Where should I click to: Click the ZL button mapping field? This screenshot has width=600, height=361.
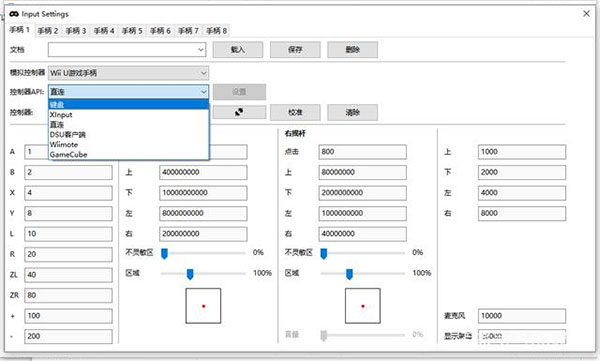(x=68, y=275)
